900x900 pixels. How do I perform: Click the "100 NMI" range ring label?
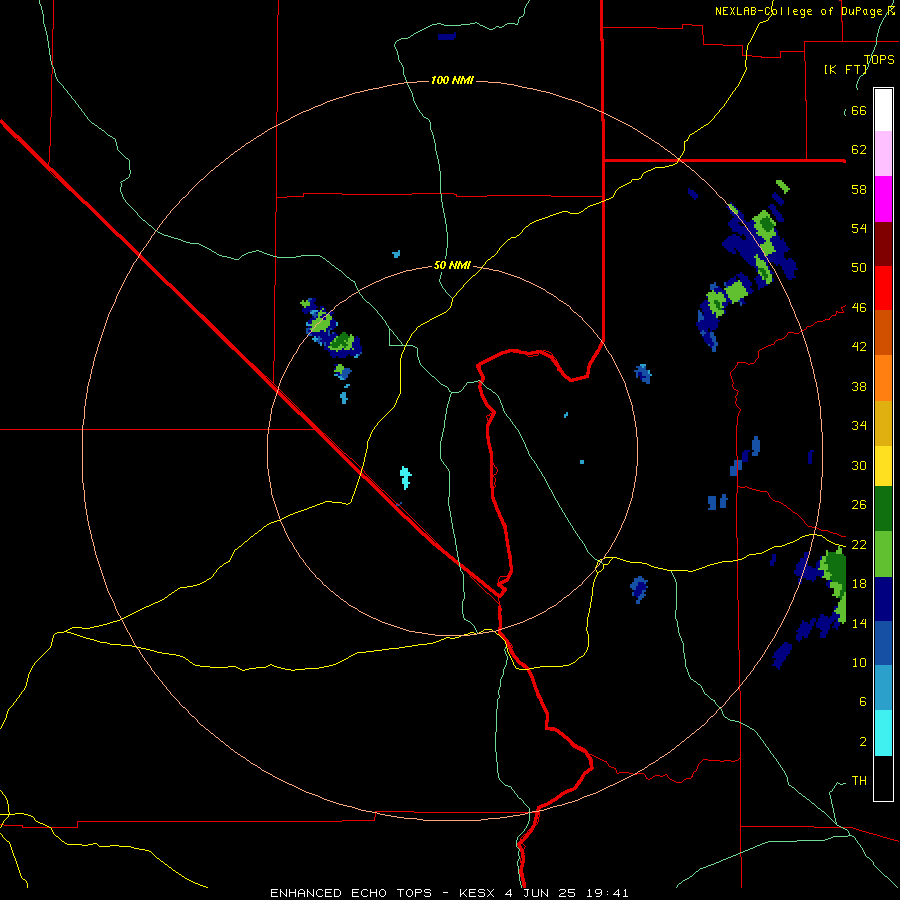tap(452, 80)
